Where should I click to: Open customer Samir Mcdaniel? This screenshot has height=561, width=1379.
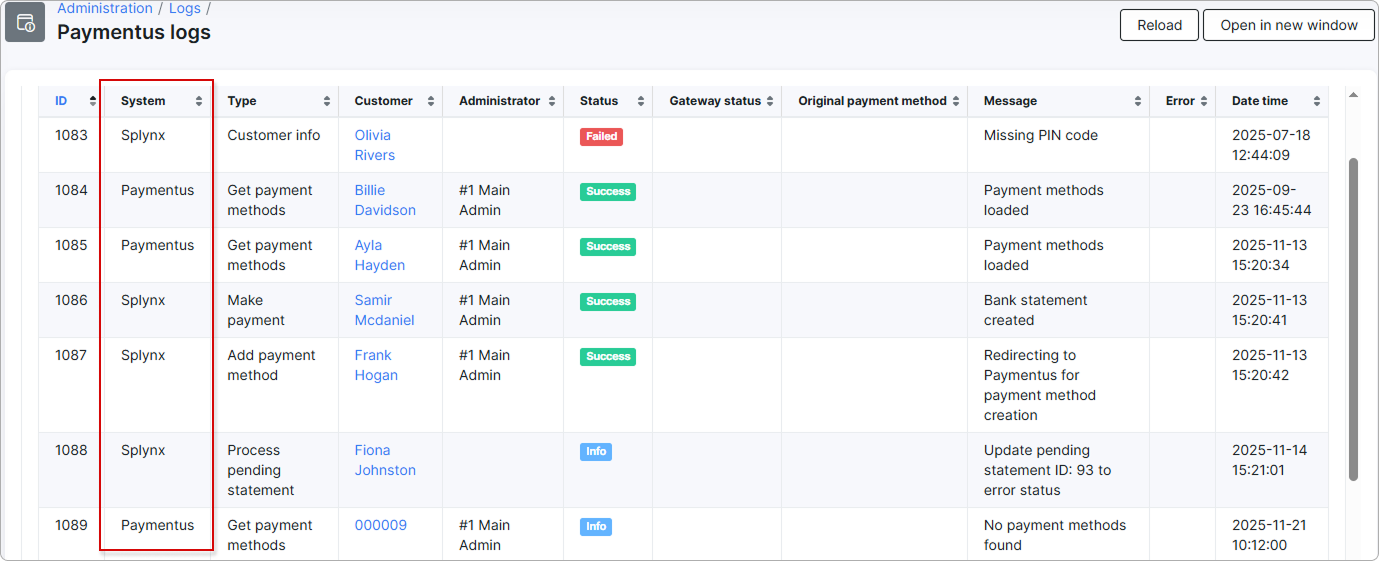click(x=384, y=310)
